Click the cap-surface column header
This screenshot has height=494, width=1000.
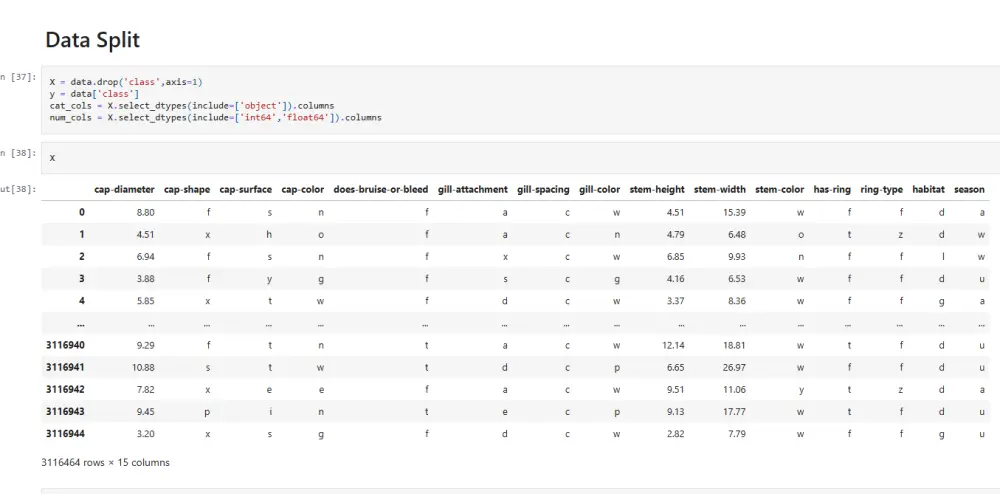pyautogui.click(x=246, y=189)
